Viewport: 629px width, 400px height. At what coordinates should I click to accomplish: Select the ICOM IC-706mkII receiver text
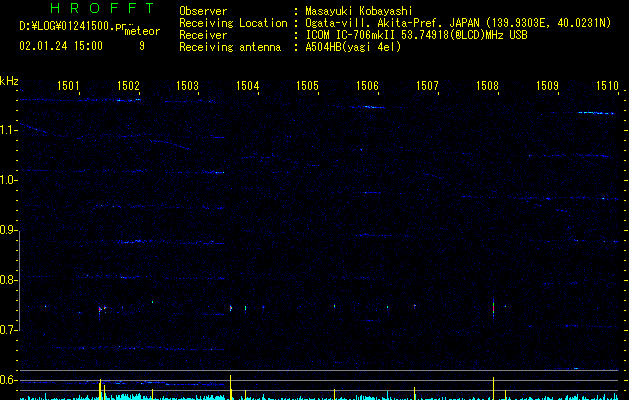pos(416,35)
